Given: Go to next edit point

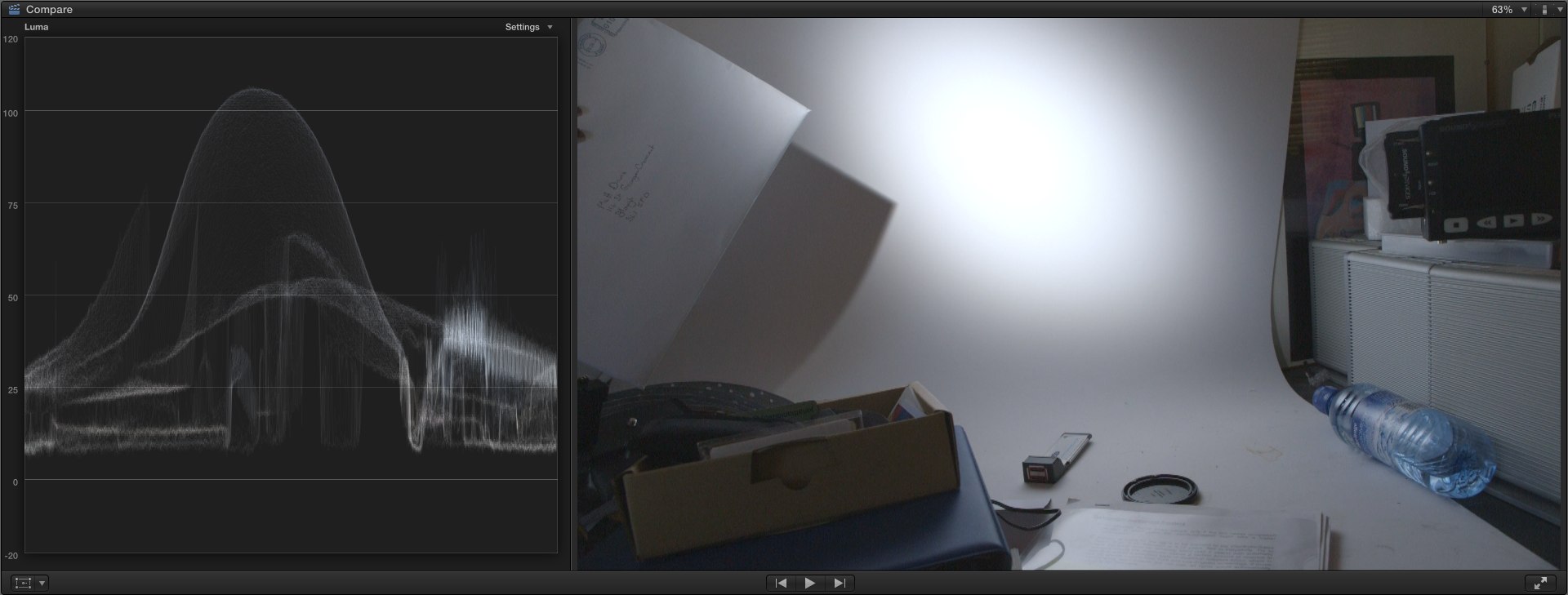Looking at the screenshot, I should pos(840,583).
